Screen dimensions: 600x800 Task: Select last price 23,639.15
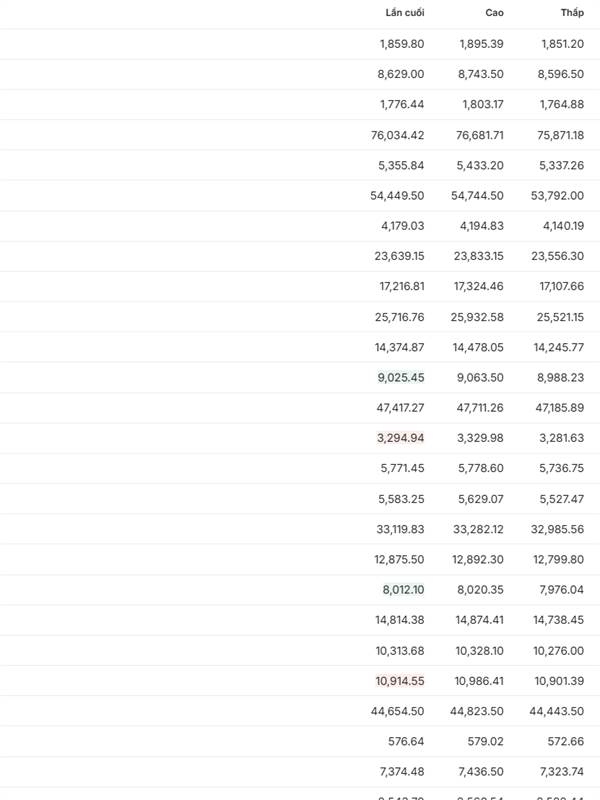tap(399, 256)
